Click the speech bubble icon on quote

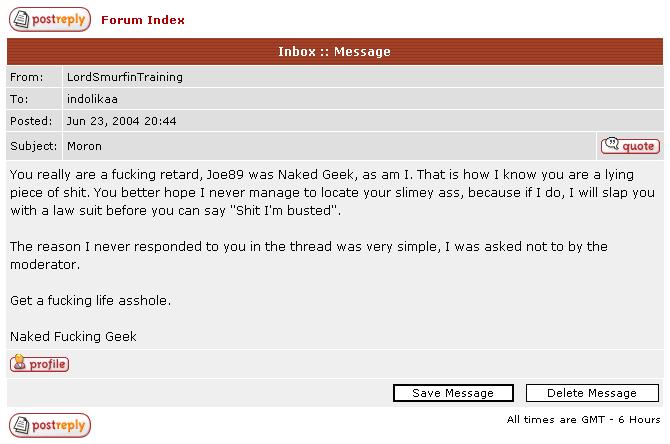(x=612, y=144)
